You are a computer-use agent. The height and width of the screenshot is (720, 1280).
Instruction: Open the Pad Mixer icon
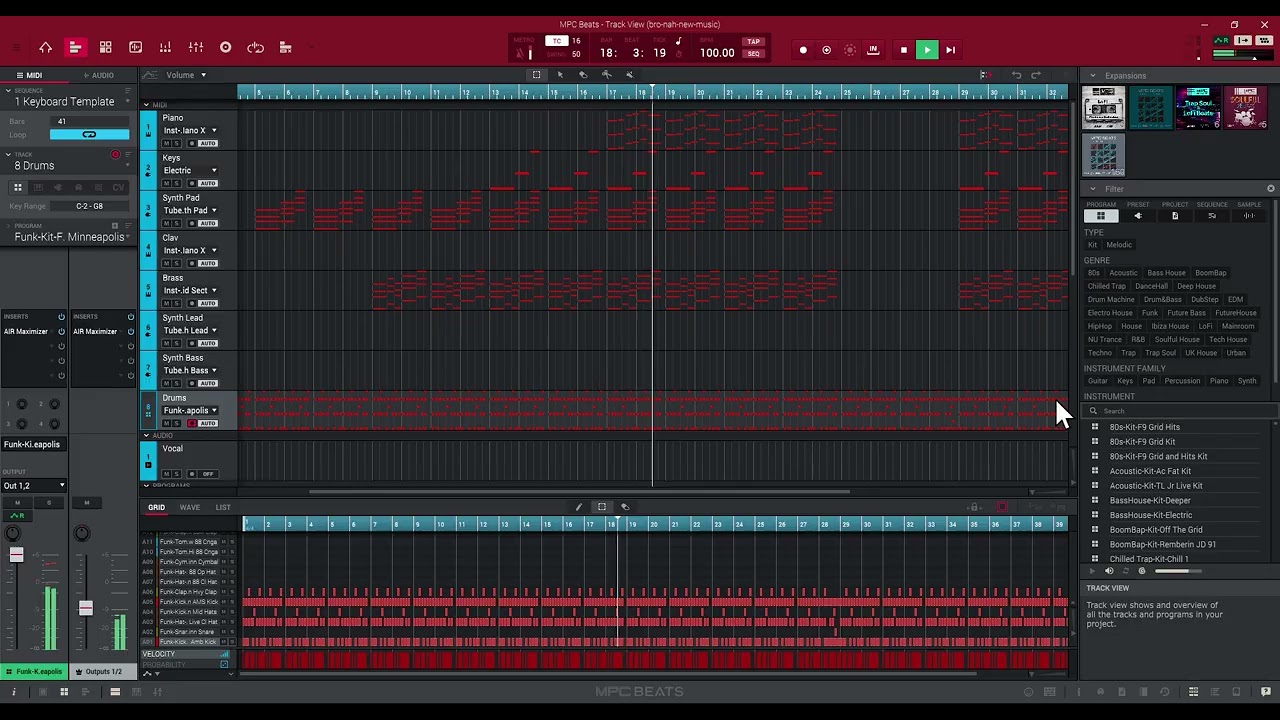(165, 47)
